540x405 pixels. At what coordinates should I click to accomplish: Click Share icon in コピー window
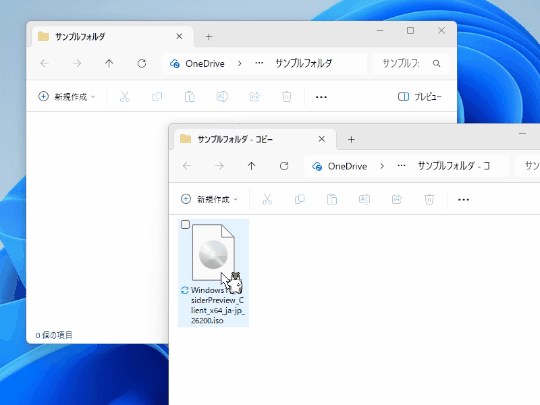pos(397,199)
